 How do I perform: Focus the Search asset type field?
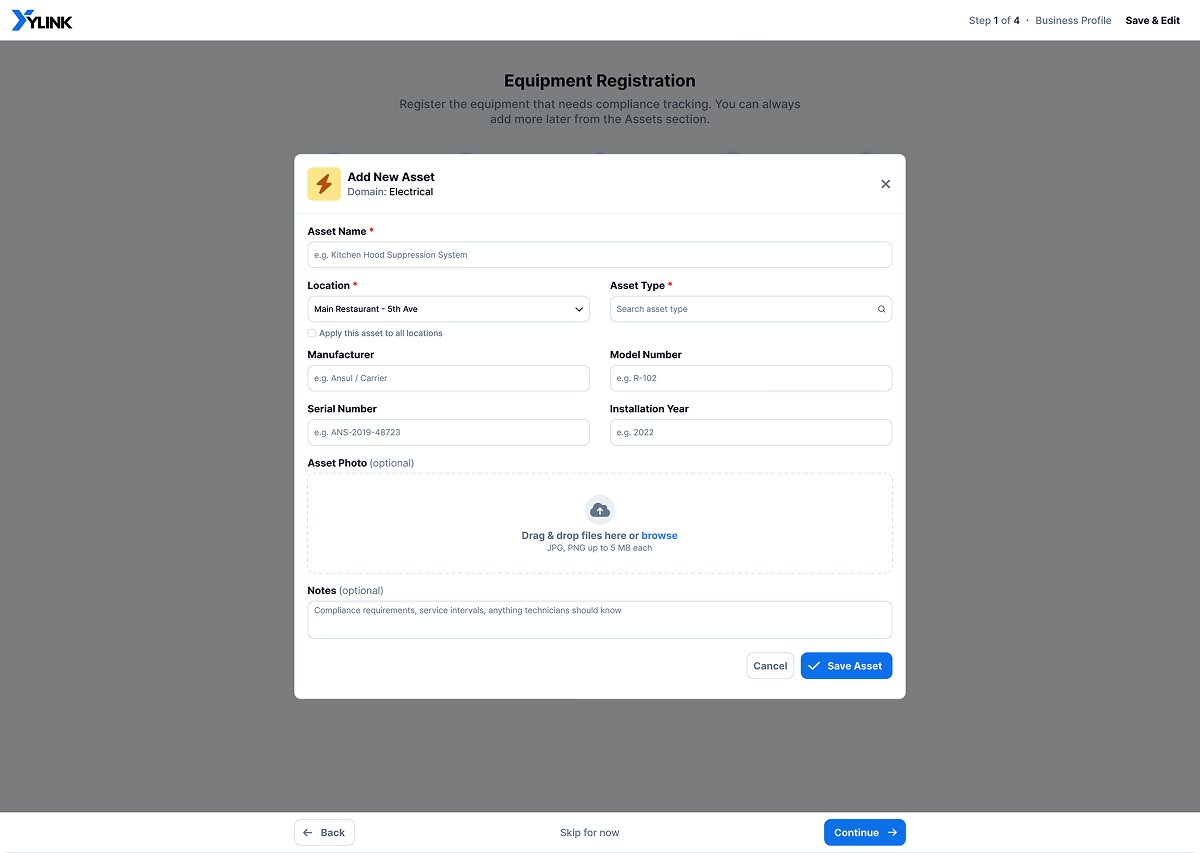(751, 309)
